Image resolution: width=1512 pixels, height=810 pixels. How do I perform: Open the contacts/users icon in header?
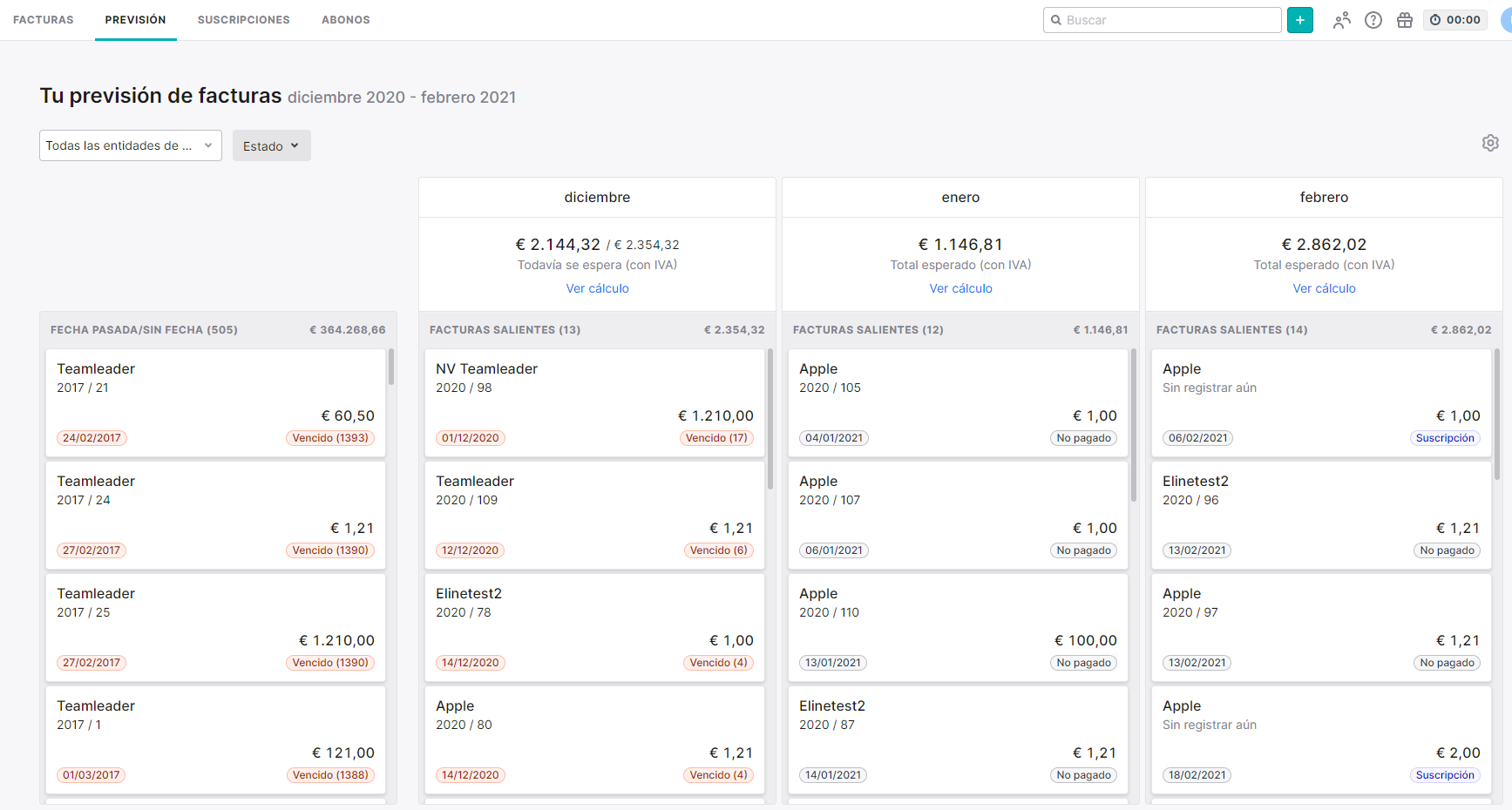point(1341,20)
